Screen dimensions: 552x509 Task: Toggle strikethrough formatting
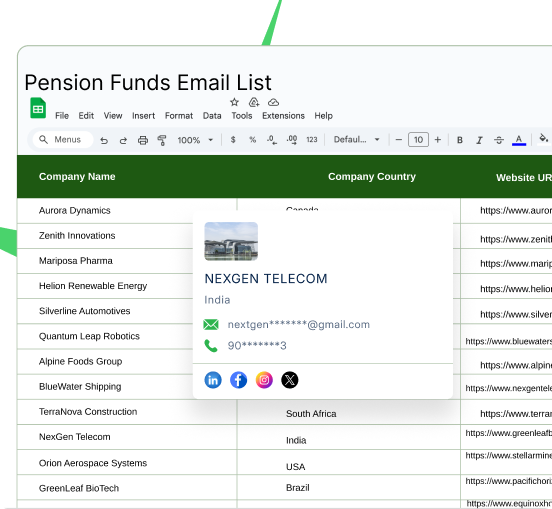pyautogui.click(x=499, y=140)
